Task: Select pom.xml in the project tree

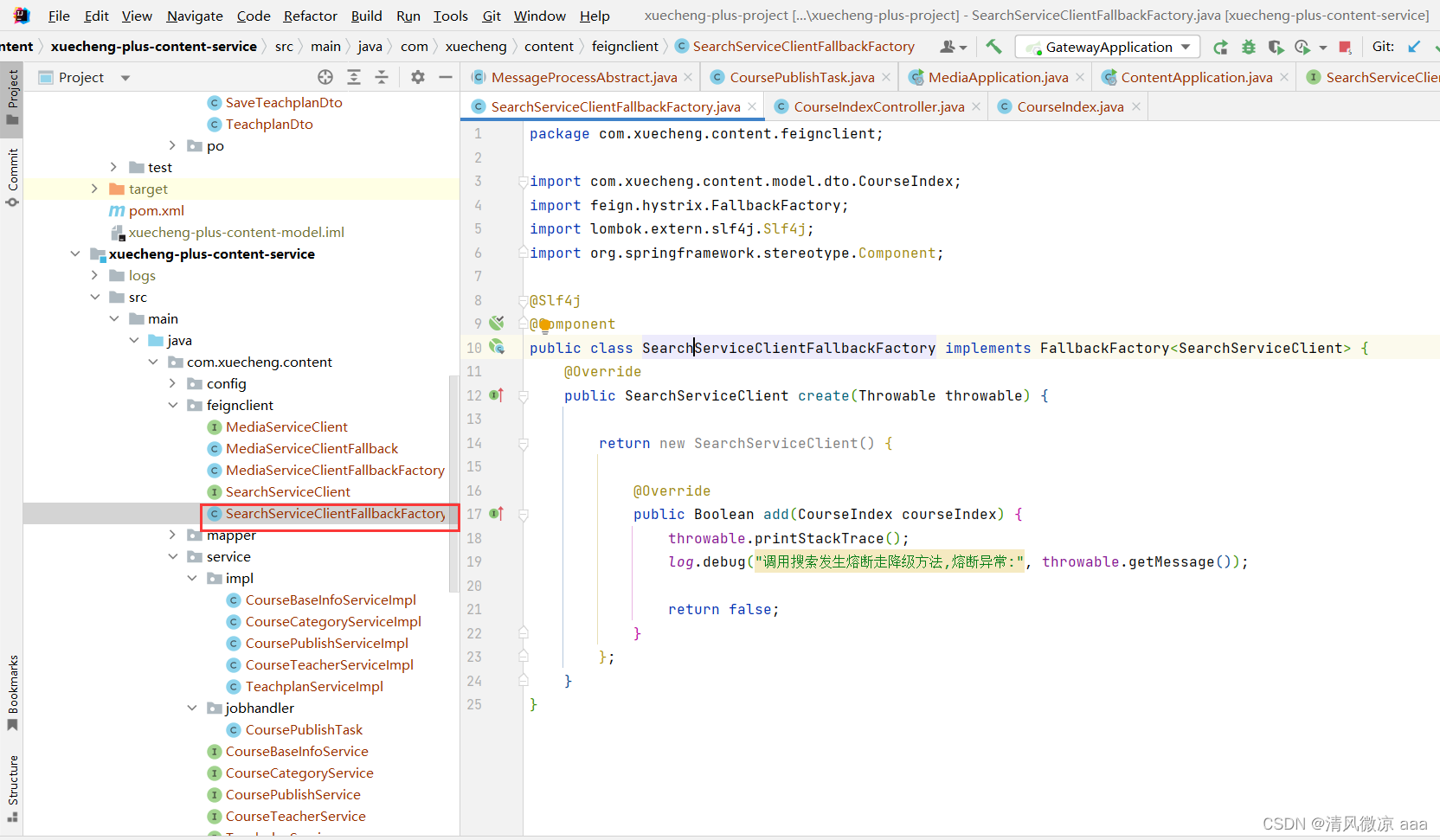Action: (x=156, y=210)
